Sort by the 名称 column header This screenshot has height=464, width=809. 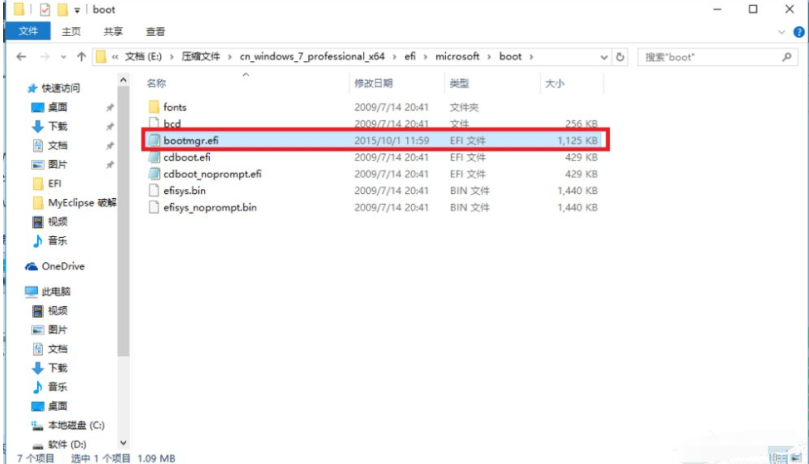tap(156, 83)
